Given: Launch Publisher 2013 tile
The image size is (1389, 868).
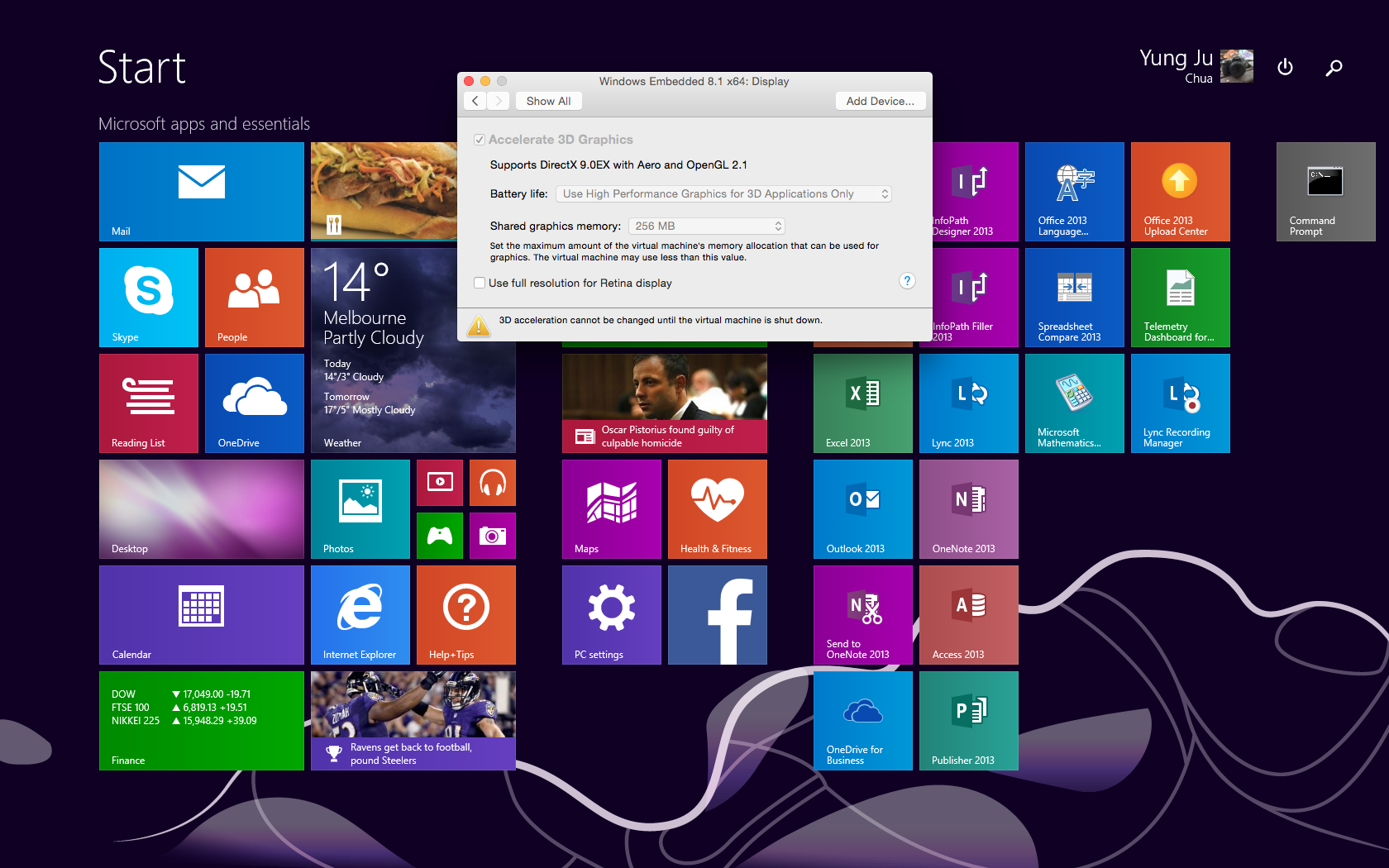Looking at the screenshot, I should click(969, 721).
